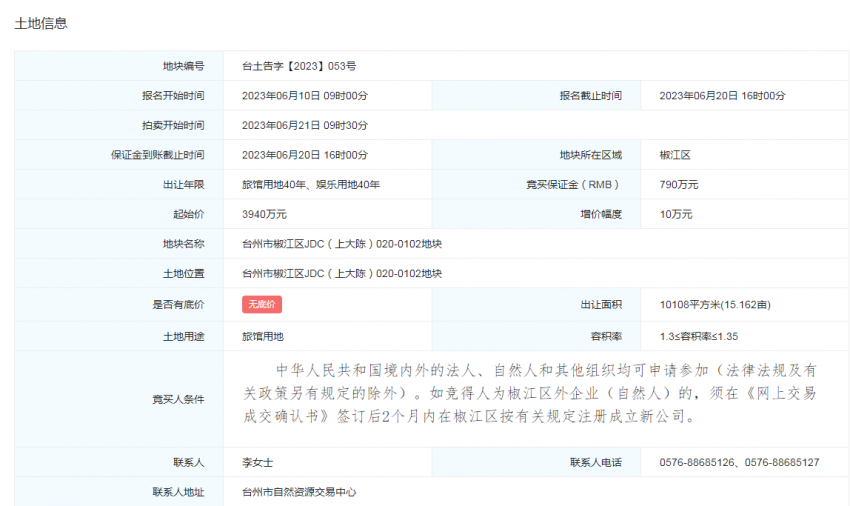
Task: Select contact name 李女士
Action: (257, 463)
